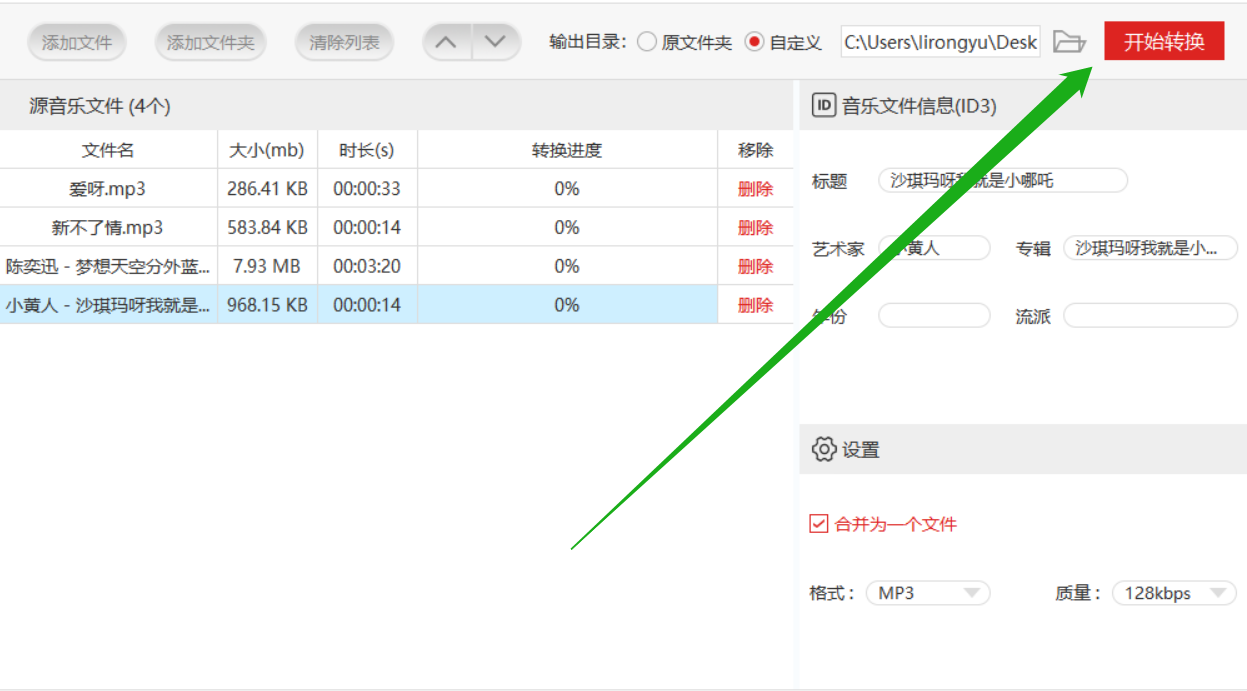Screen dimensions: 1247x691
Task: Open the 格式 MP3 format dropdown
Action: tap(927, 593)
